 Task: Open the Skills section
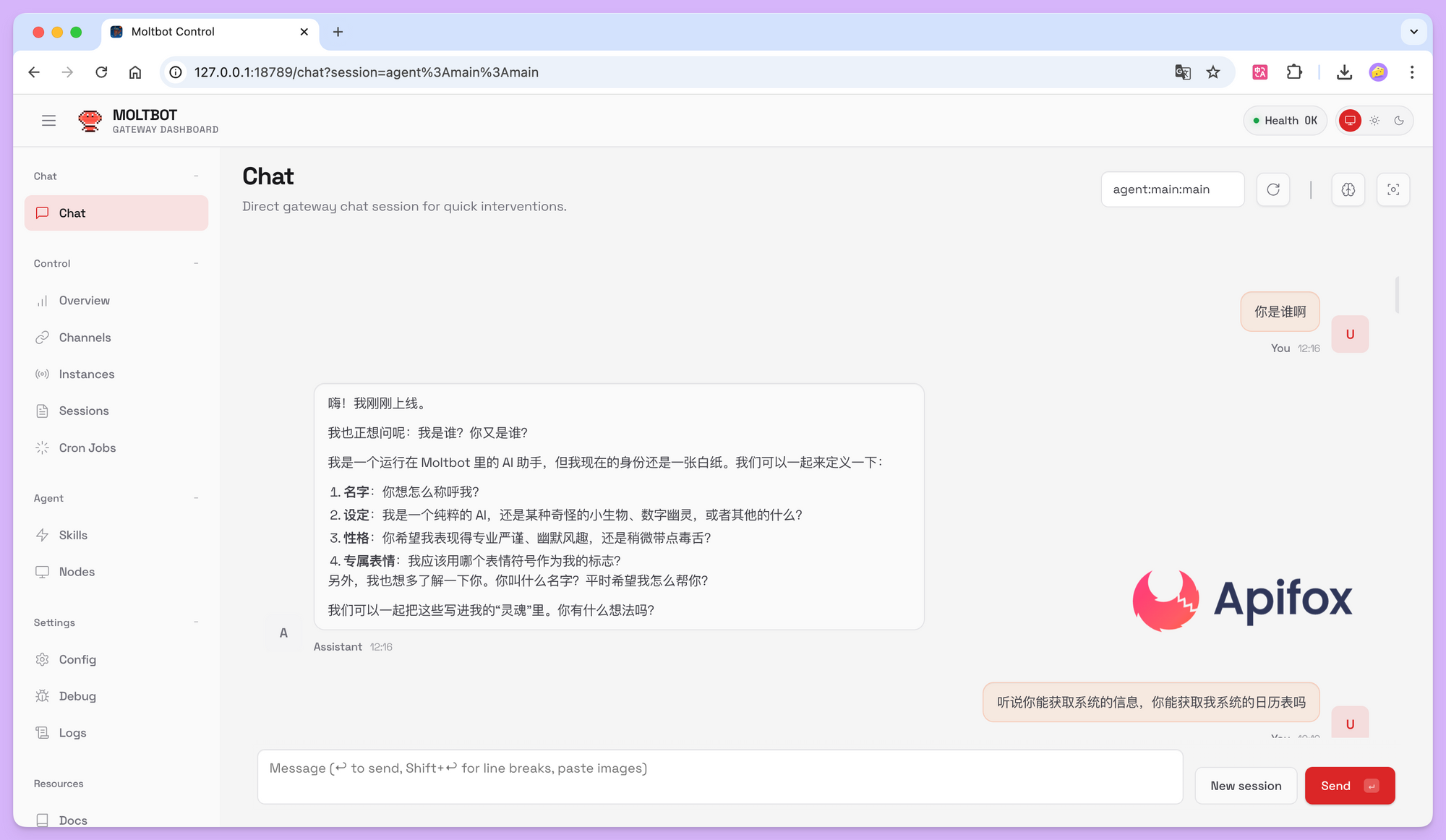72,535
